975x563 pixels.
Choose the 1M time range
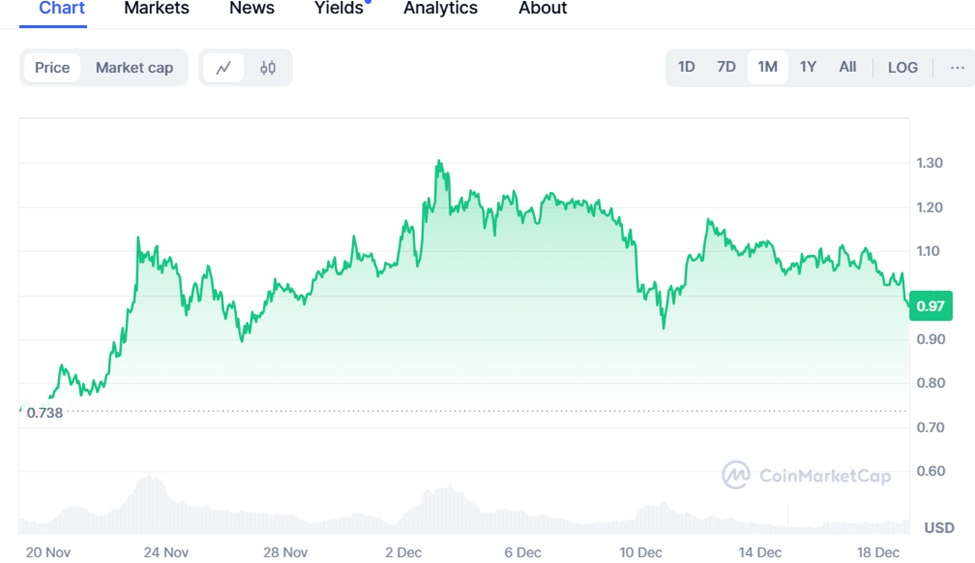click(x=767, y=67)
